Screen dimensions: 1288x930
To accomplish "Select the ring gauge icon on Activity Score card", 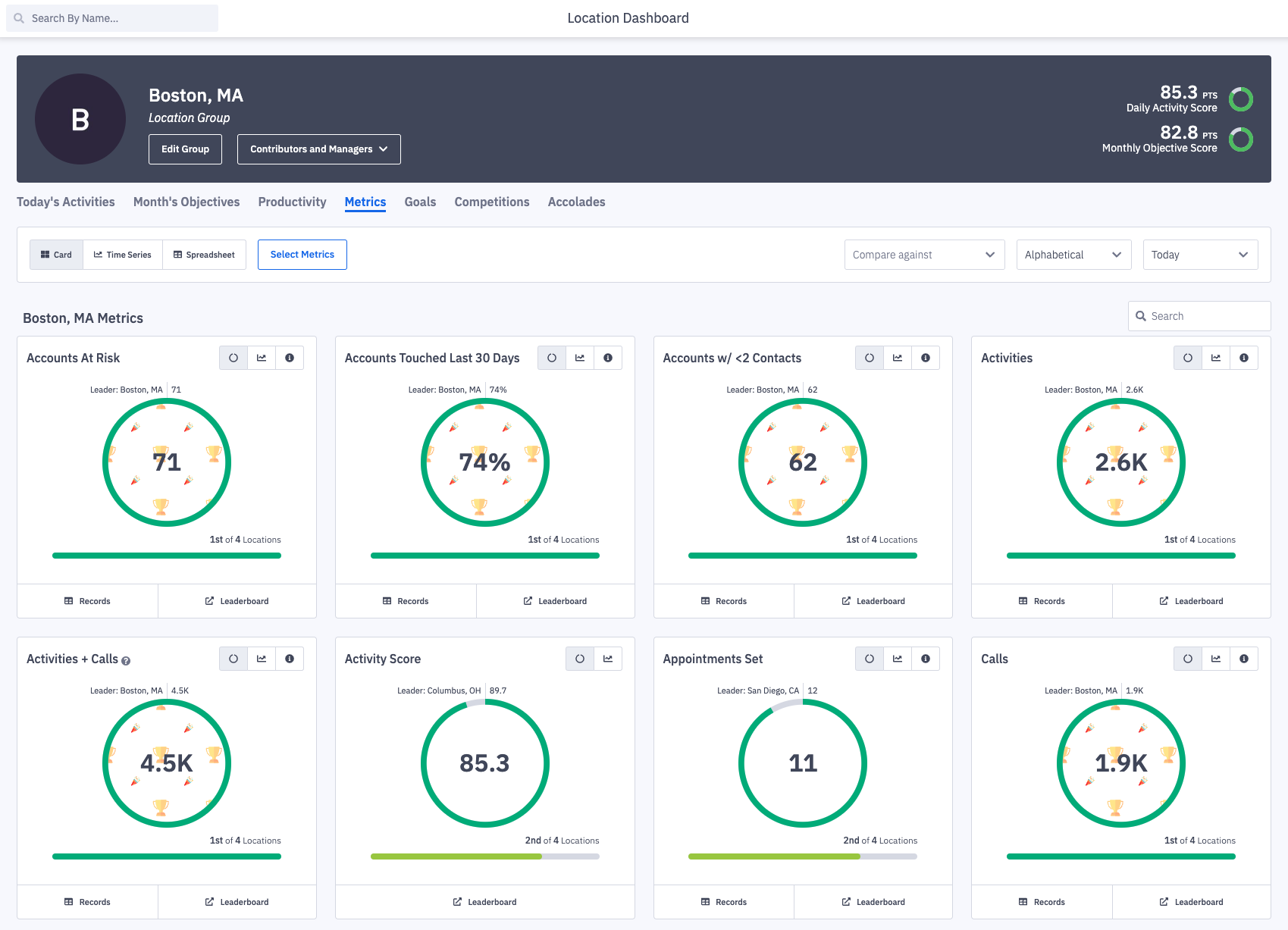I will point(580,659).
